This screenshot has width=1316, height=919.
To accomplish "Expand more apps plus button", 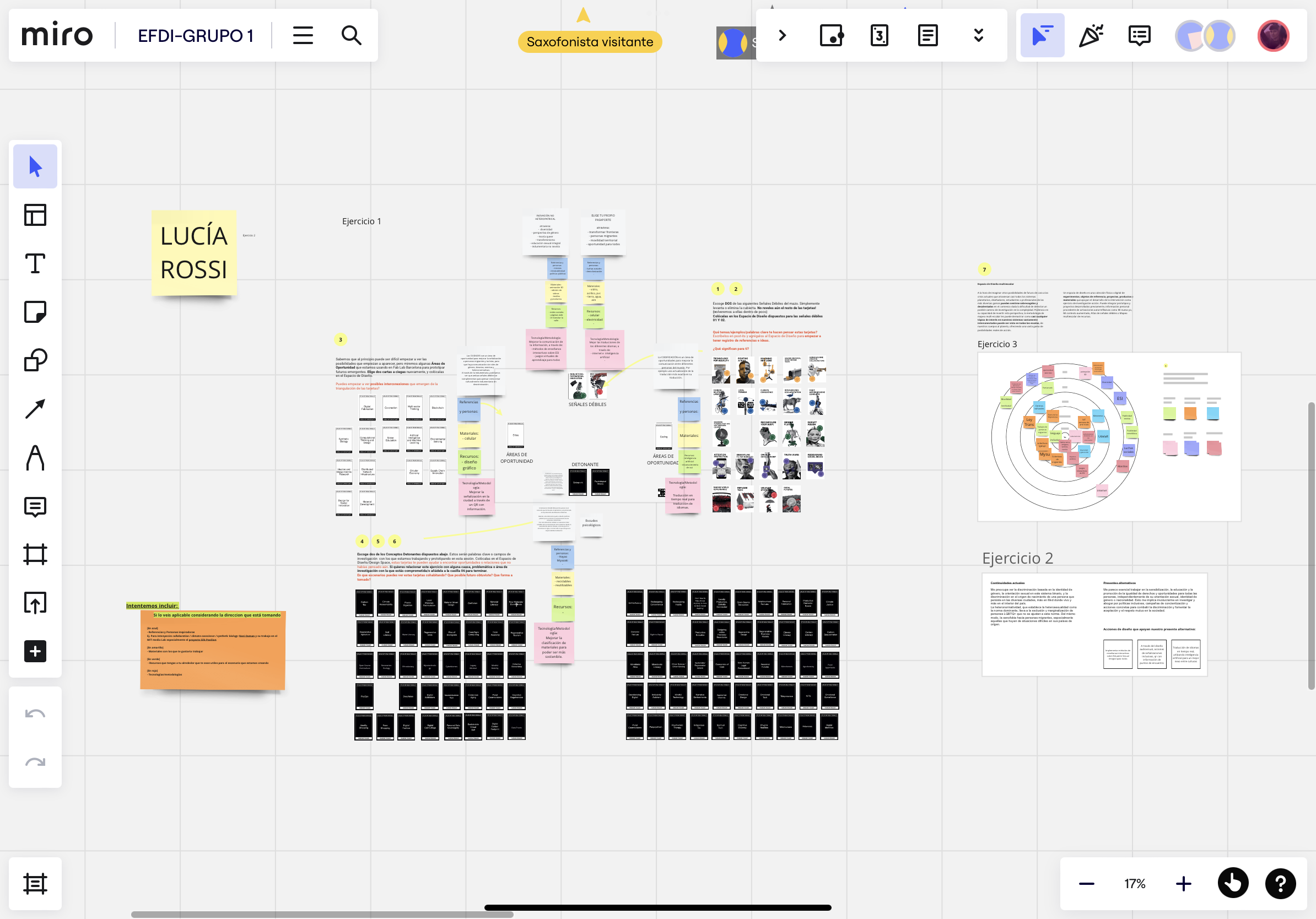I will click(x=35, y=651).
